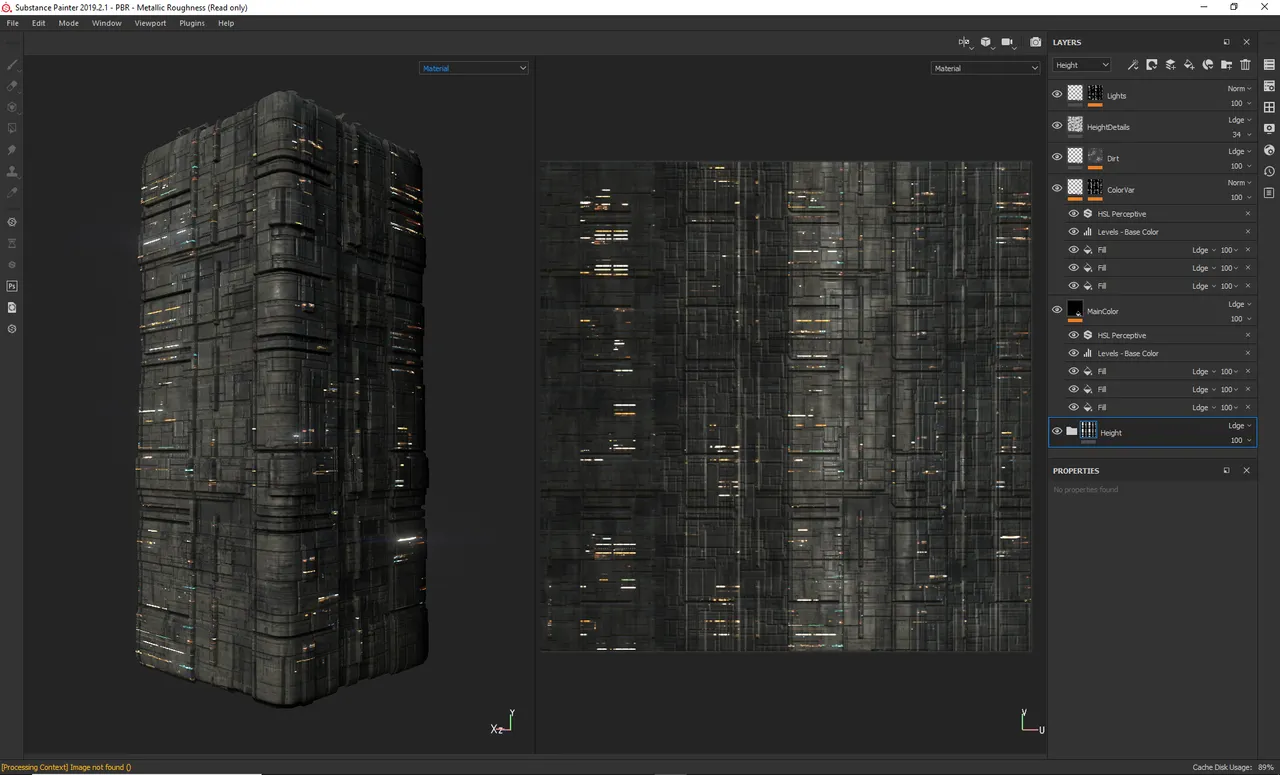Image resolution: width=1280 pixels, height=775 pixels.
Task: Open the History clock icon
Action: click(1269, 171)
